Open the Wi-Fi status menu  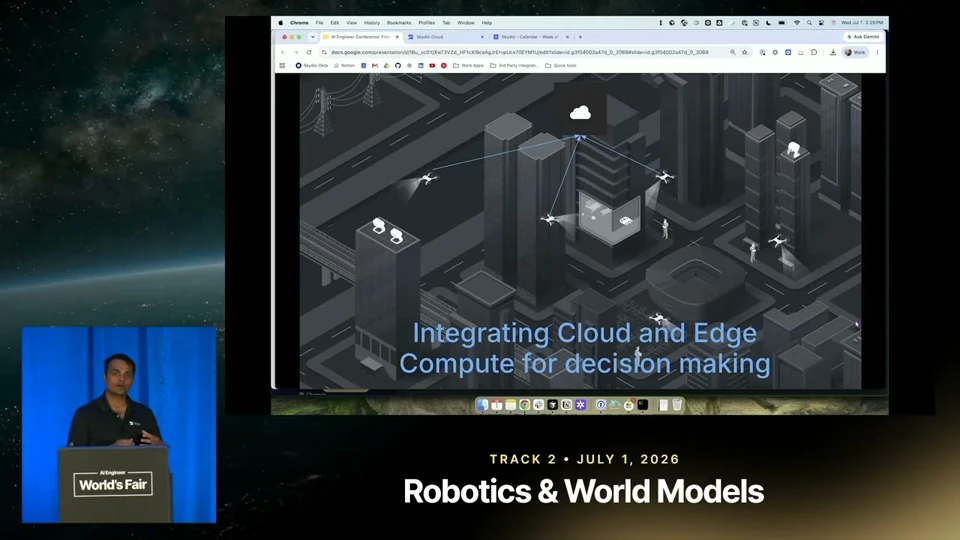[797, 23]
